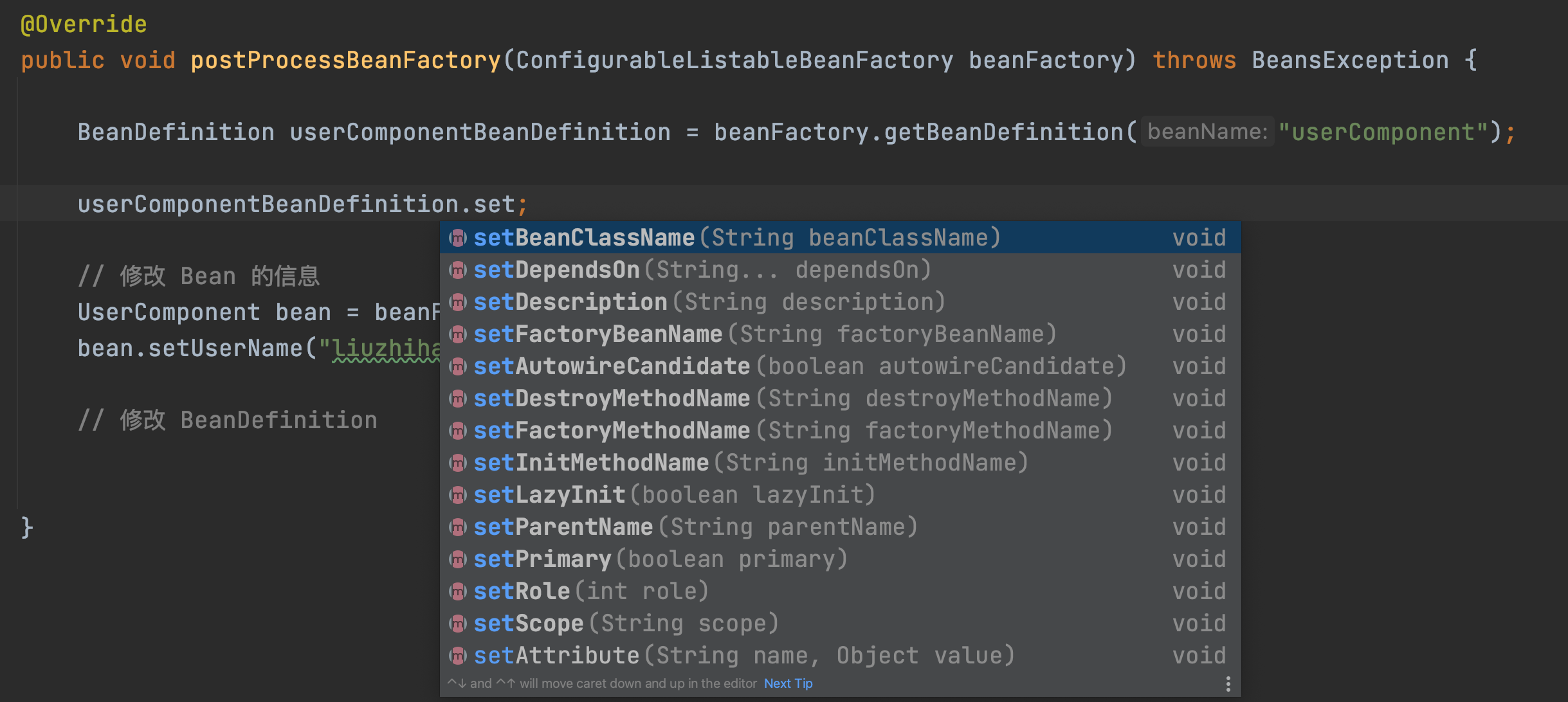Open the completion popup options menu (three dots)

point(1228,683)
